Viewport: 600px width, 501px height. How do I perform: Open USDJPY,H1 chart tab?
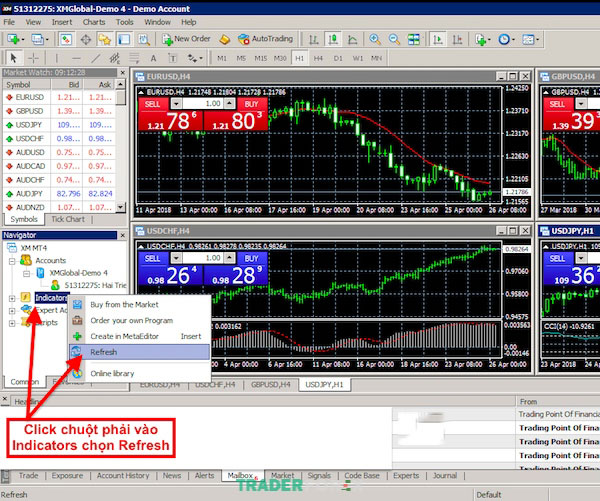324,385
